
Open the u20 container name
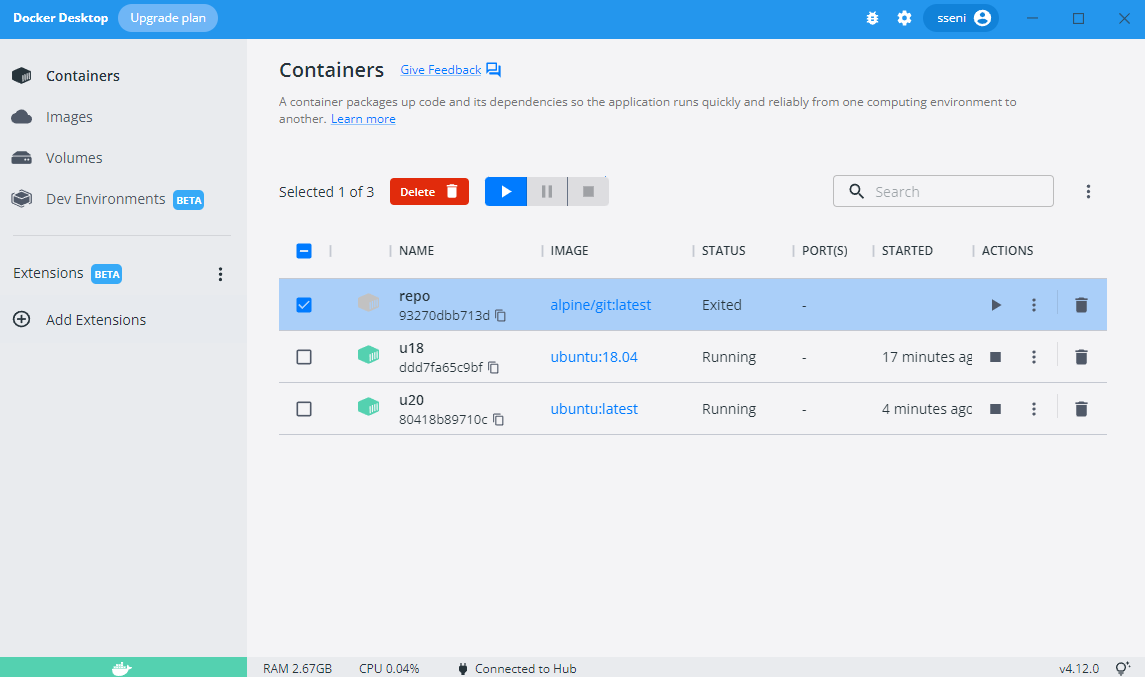coord(411,400)
